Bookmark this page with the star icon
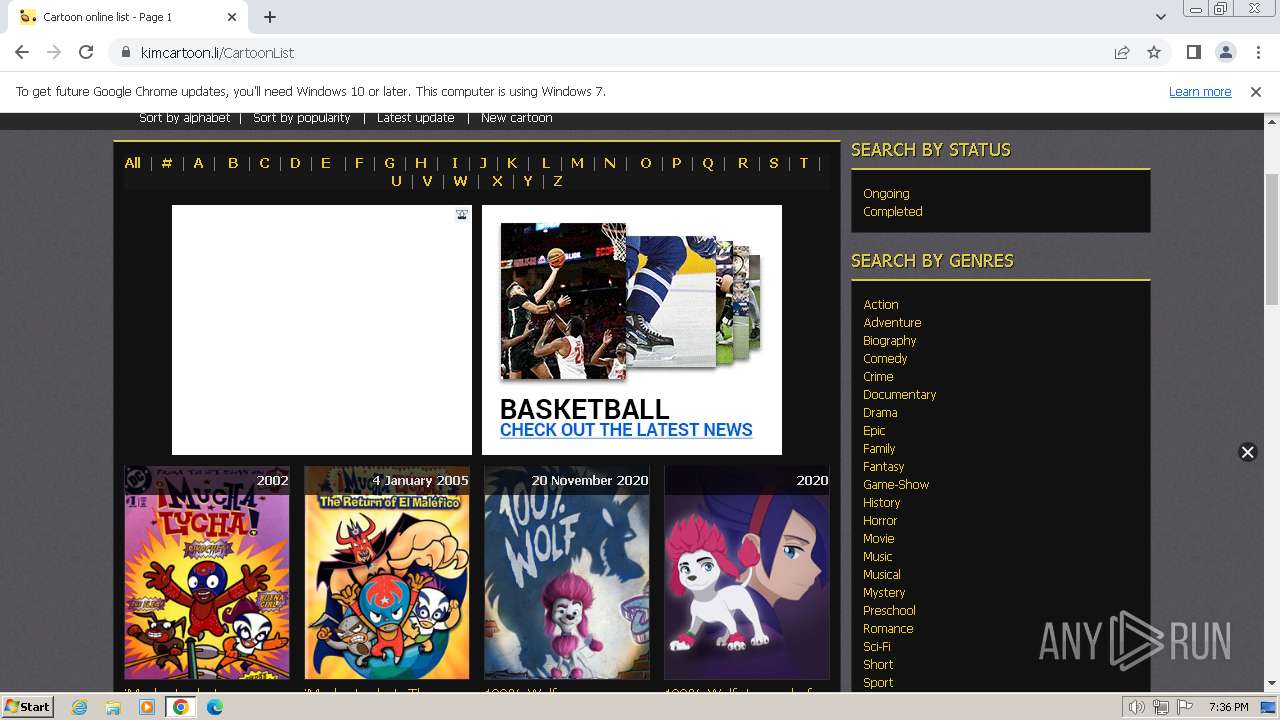 coord(1154,53)
